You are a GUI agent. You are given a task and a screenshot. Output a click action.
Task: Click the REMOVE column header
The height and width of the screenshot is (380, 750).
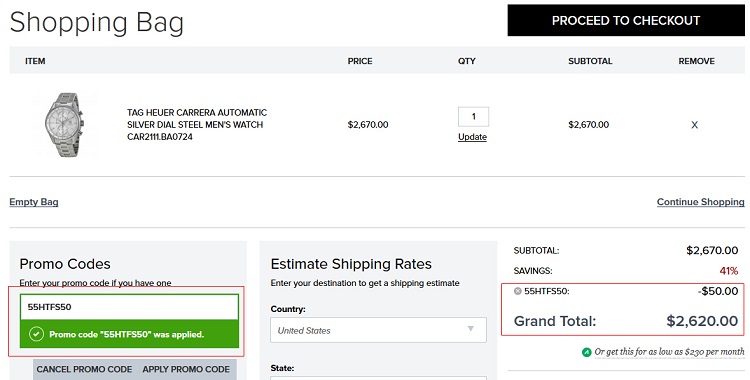[696, 61]
